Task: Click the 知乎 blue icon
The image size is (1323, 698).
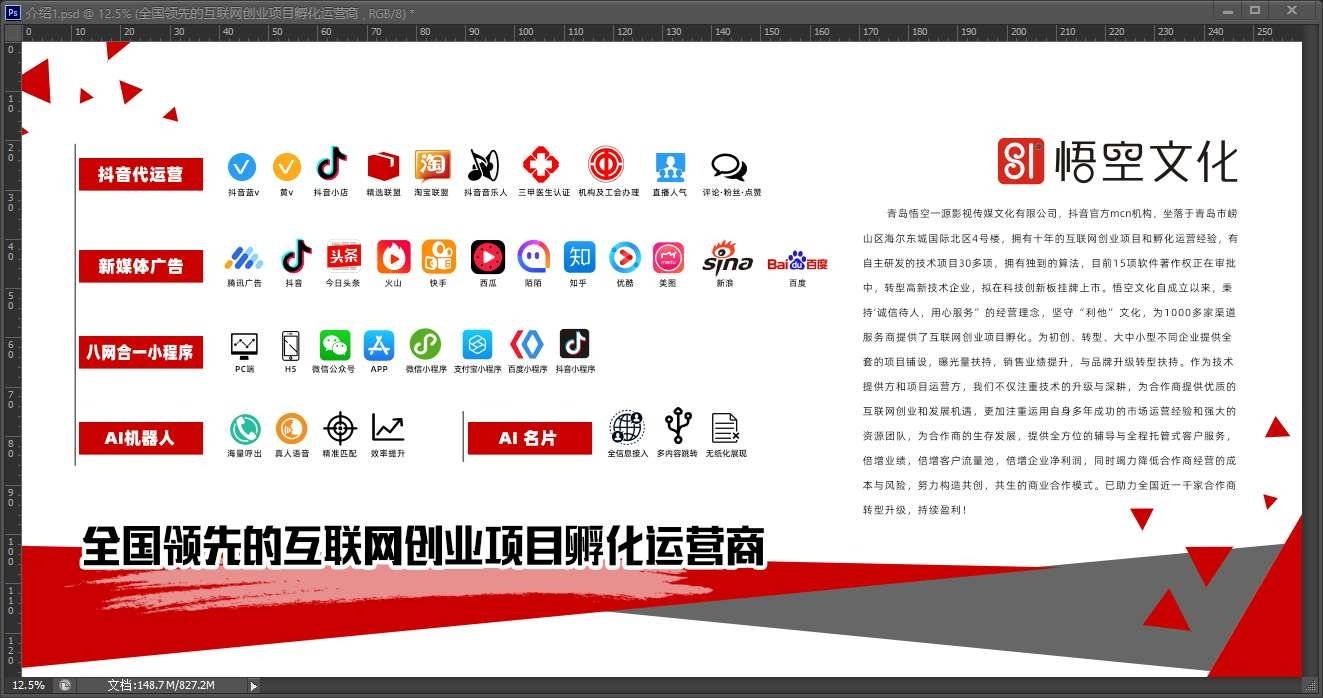Action: point(579,257)
